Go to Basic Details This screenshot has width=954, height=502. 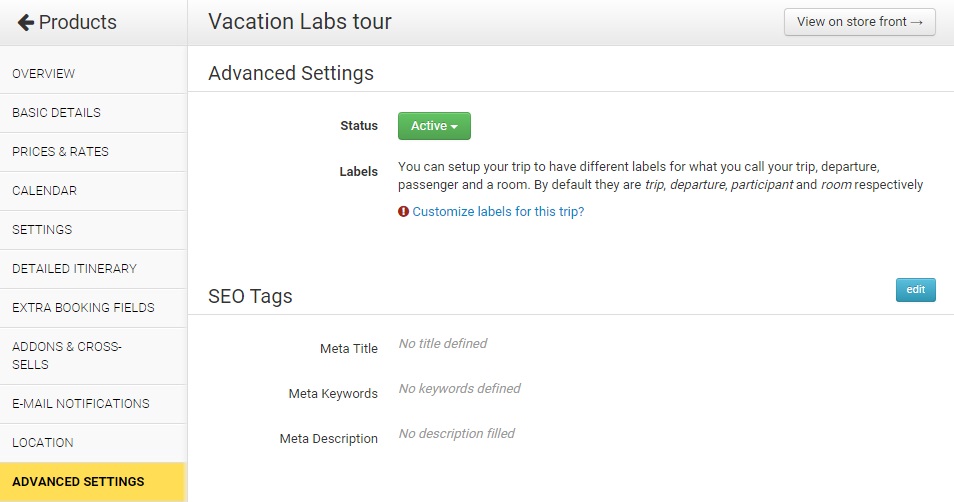click(x=56, y=113)
